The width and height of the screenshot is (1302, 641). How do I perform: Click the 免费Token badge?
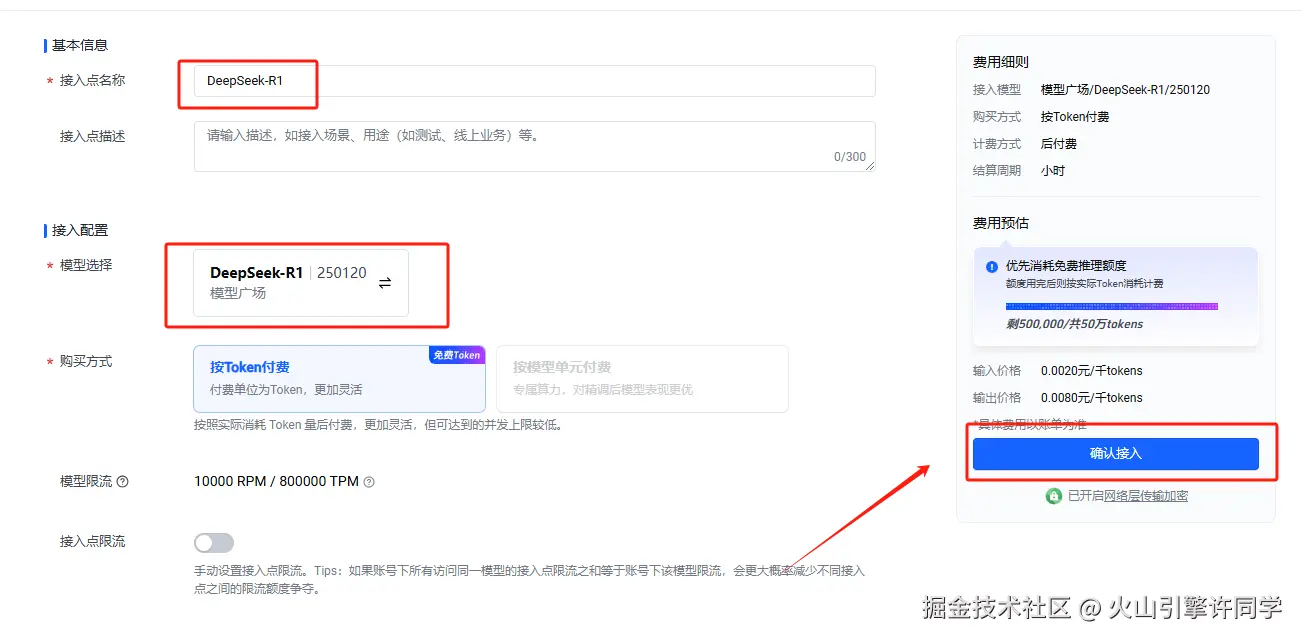(x=457, y=355)
